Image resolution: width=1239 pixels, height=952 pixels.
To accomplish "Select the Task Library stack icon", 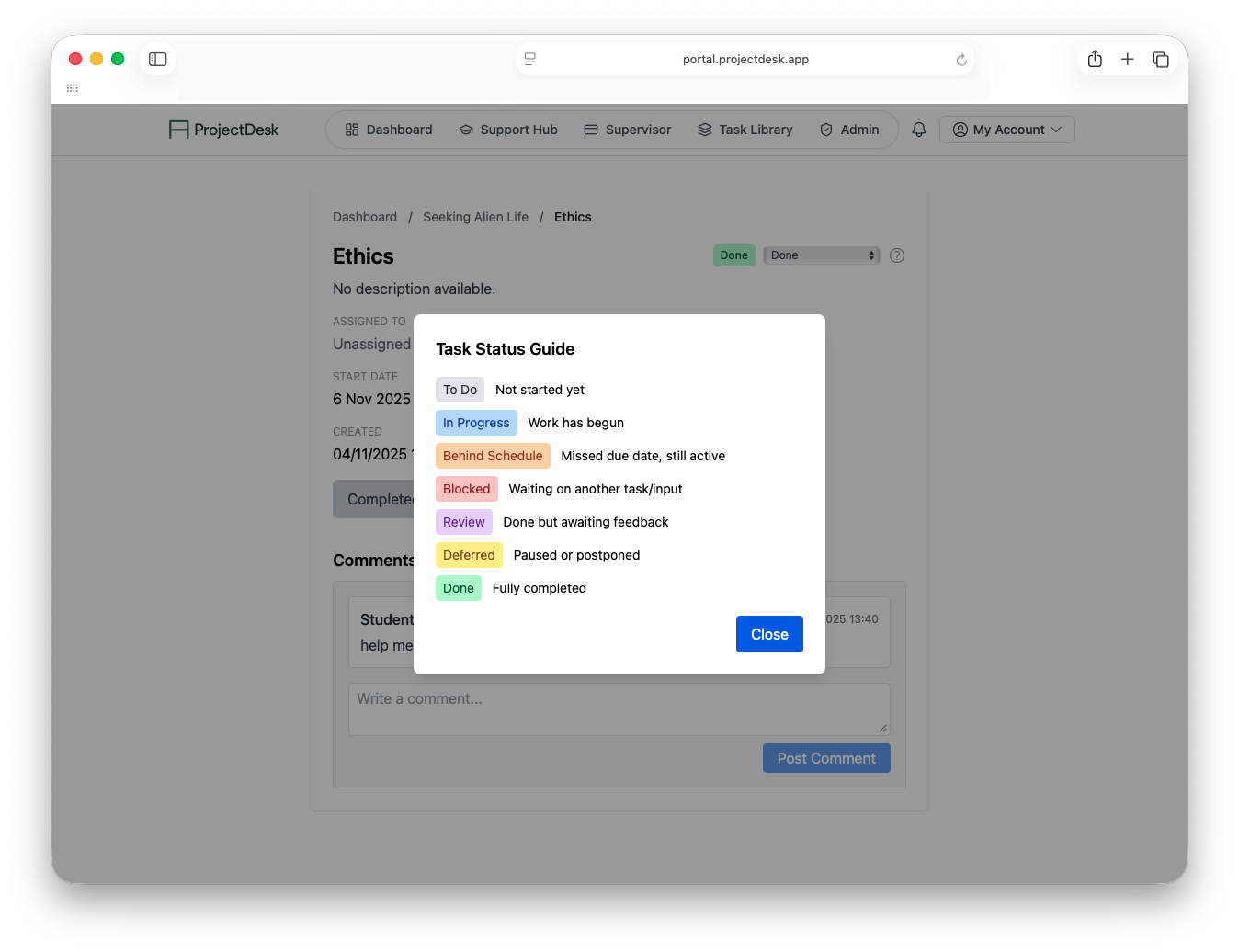I will coord(703,130).
